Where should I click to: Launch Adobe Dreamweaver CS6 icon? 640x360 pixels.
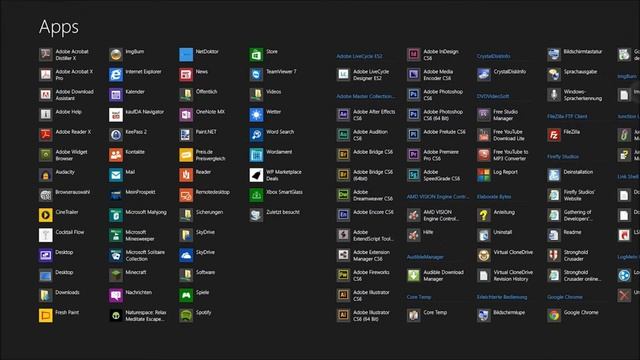[x=343, y=195]
